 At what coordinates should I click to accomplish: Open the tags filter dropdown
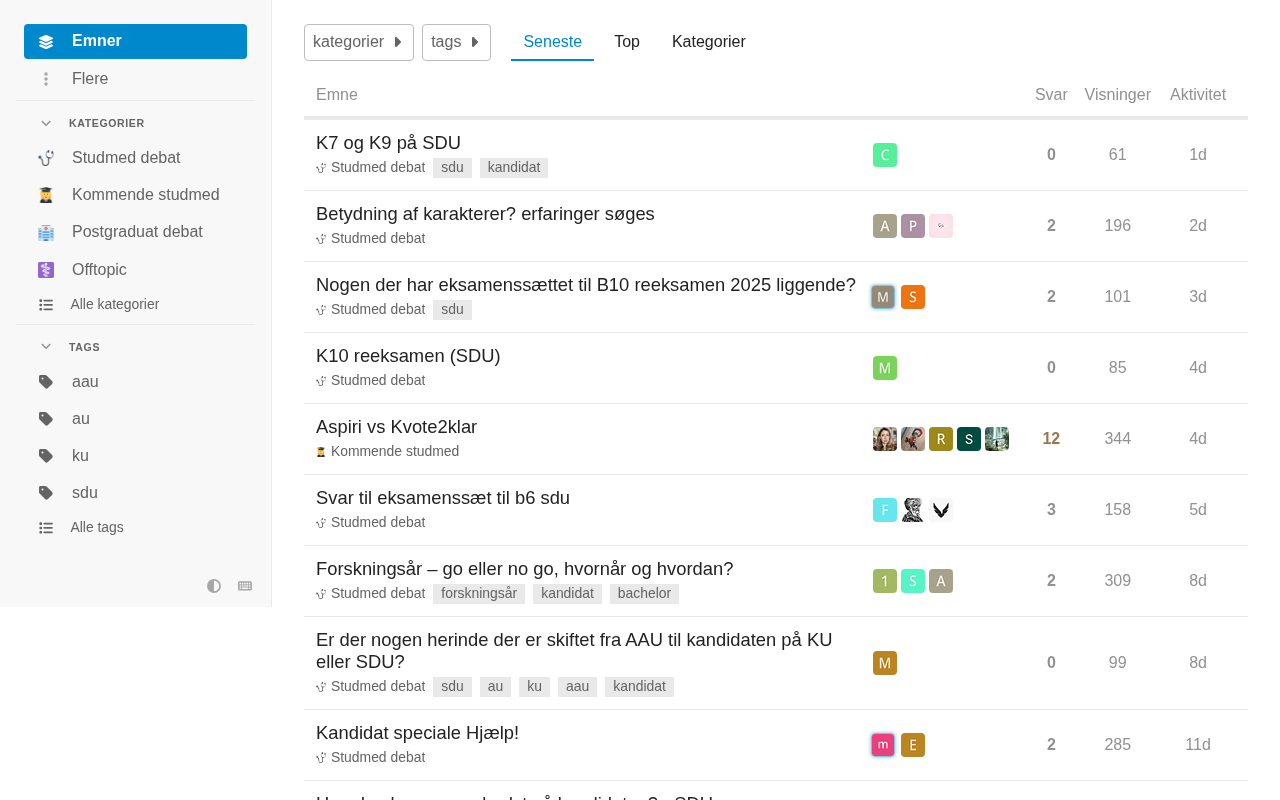click(x=456, y=42)
